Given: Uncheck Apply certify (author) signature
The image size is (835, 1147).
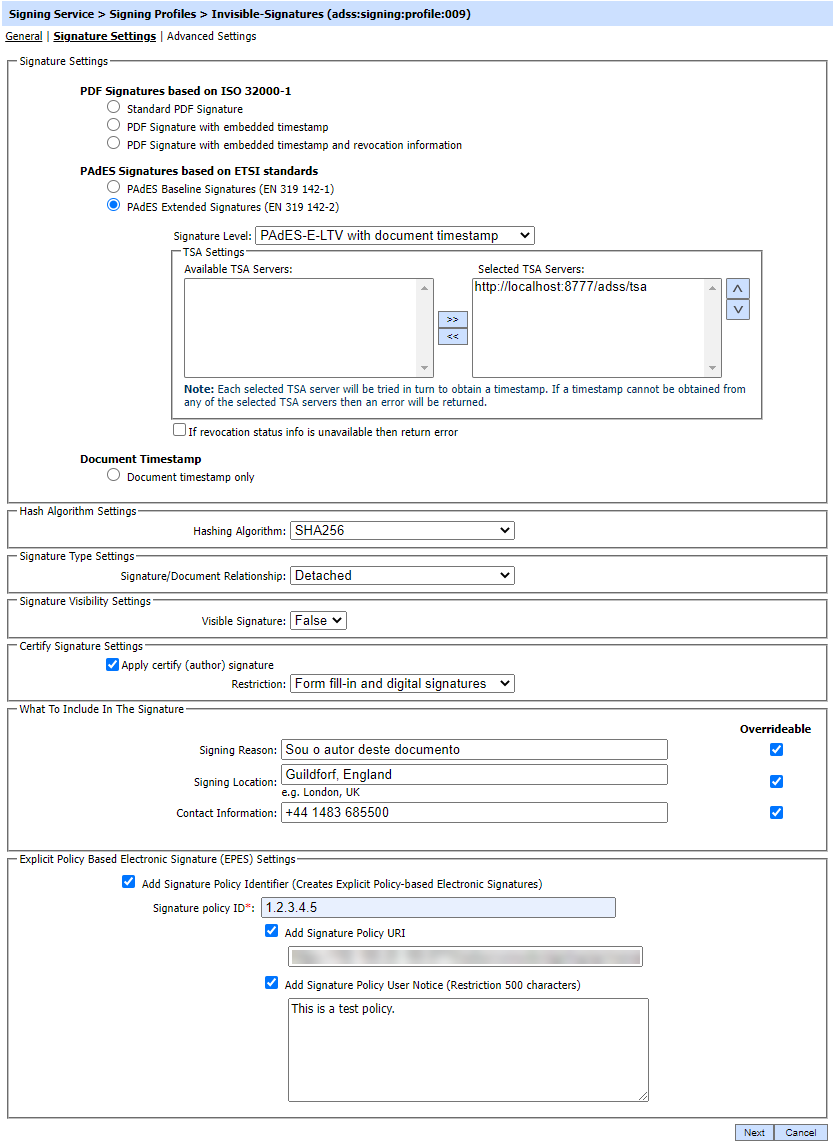Looking at the screenshot, I should (112, 664).
